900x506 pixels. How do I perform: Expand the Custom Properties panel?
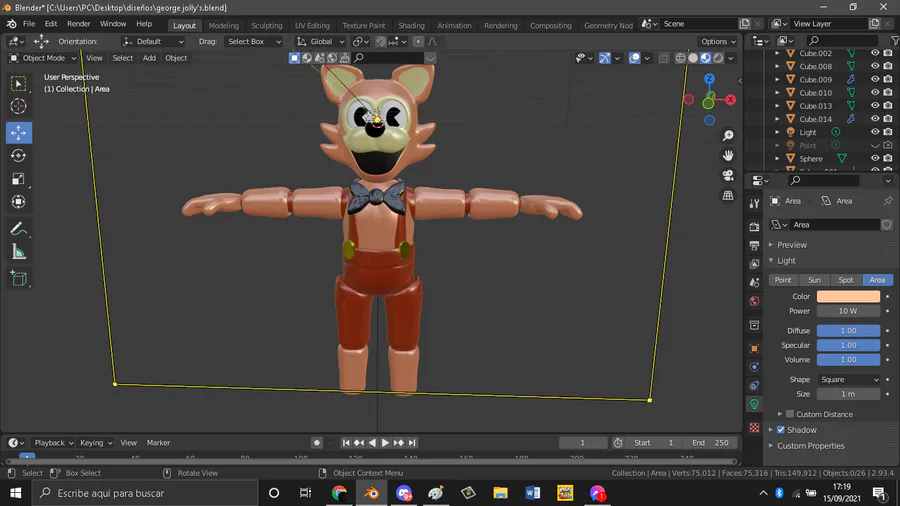(x=810, y=446)
